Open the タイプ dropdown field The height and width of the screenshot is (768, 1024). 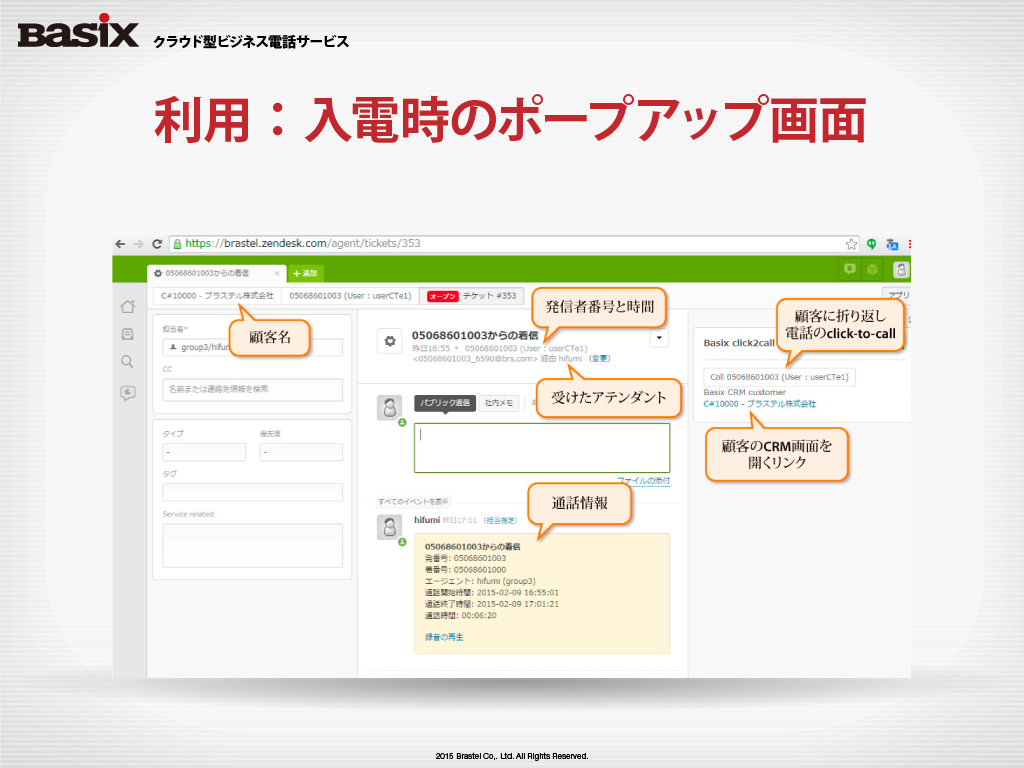click(x=204, y=452)
